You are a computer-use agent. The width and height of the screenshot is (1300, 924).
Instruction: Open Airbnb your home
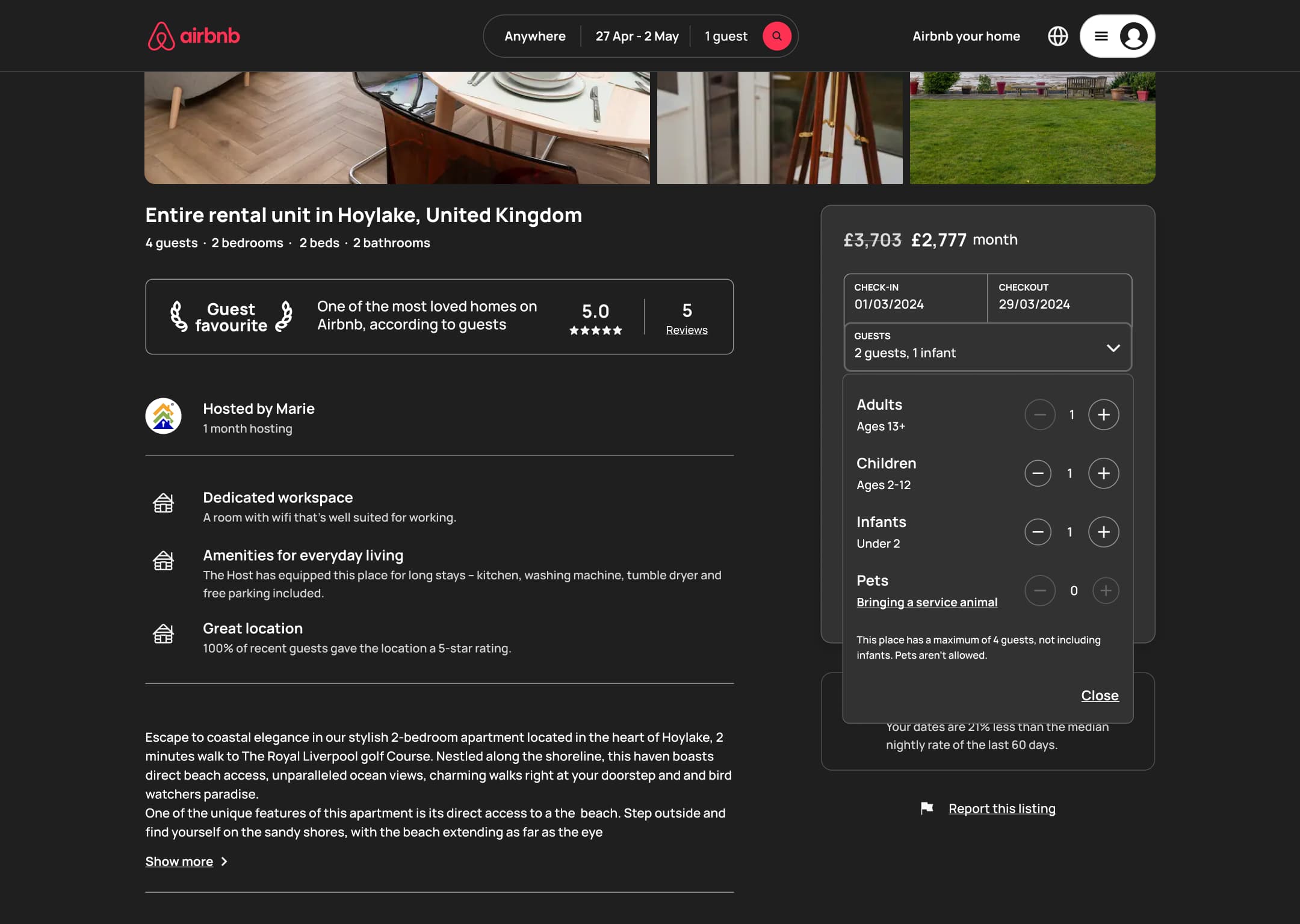[x=966, y=36]
